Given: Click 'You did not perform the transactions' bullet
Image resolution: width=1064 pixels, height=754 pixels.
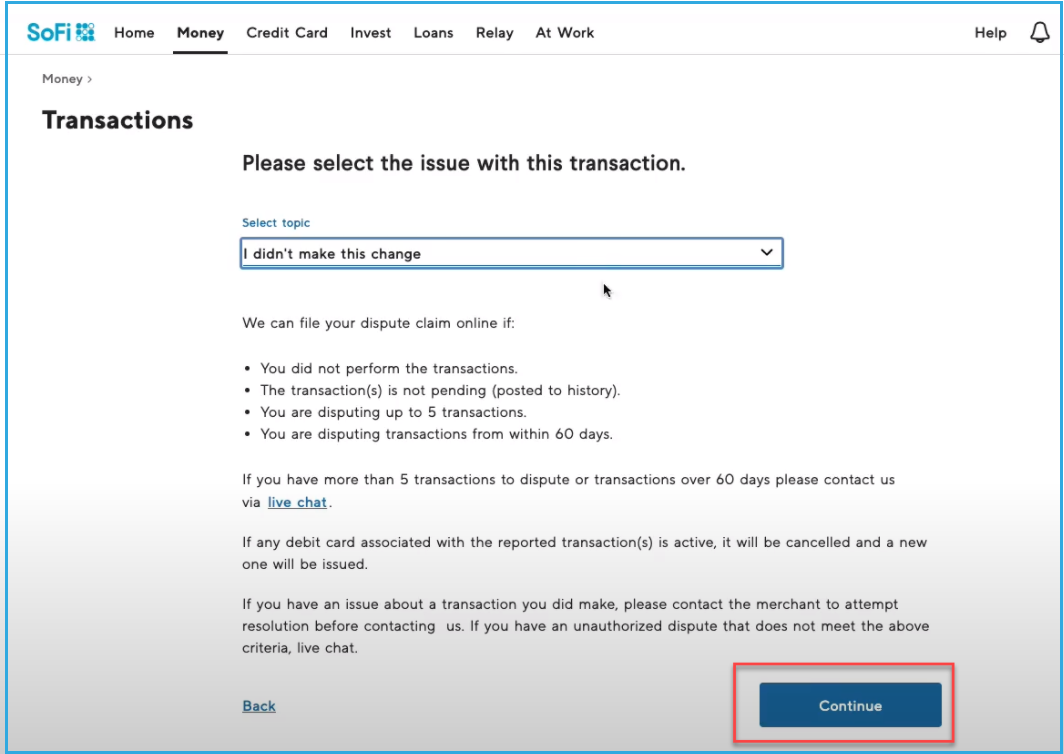Looking at the screenshot, I should click(x=389, y=368).
